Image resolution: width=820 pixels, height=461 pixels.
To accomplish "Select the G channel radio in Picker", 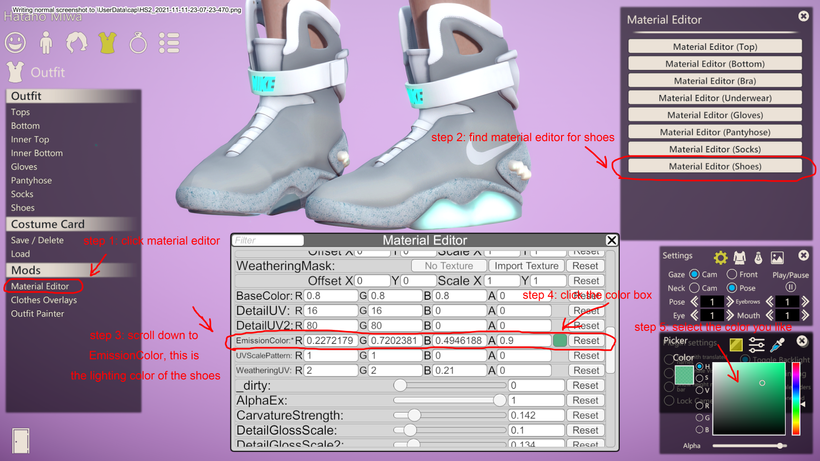I will tap(700, 418).
